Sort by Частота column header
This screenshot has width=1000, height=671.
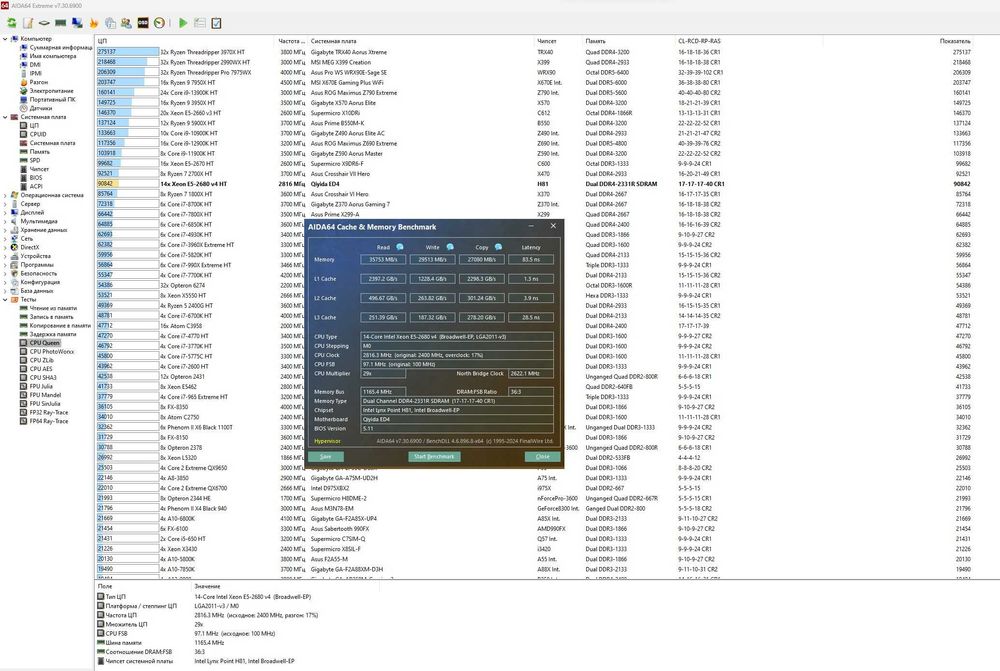(291, 41)
